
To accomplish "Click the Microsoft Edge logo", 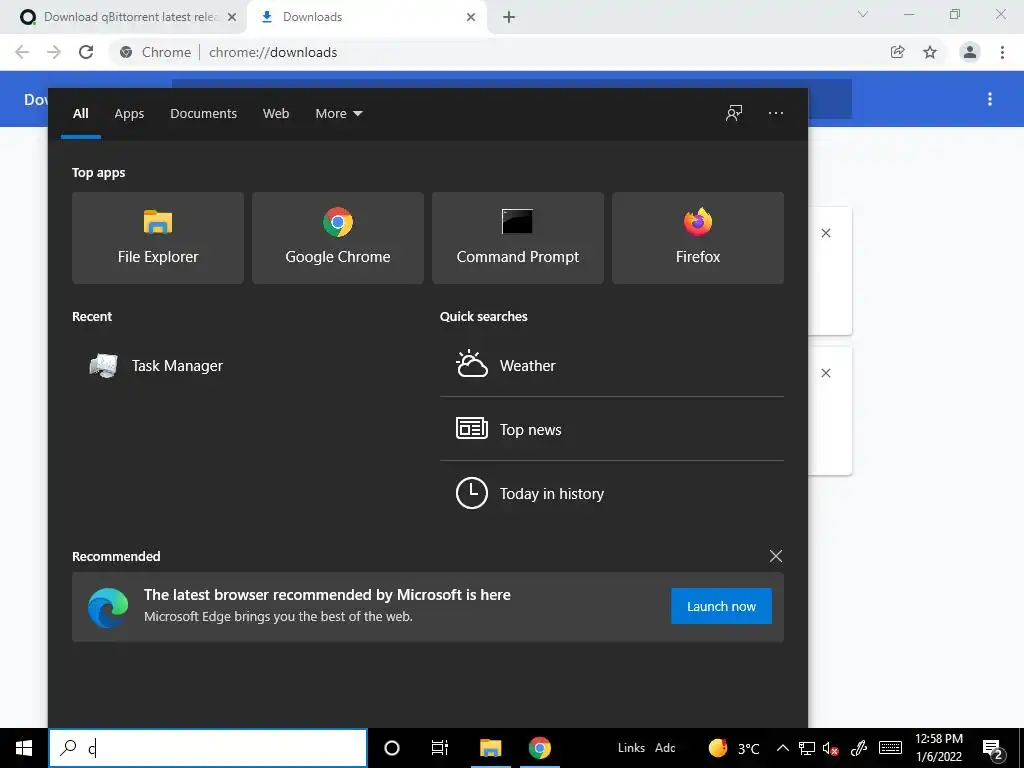I will tap(108, 607).
